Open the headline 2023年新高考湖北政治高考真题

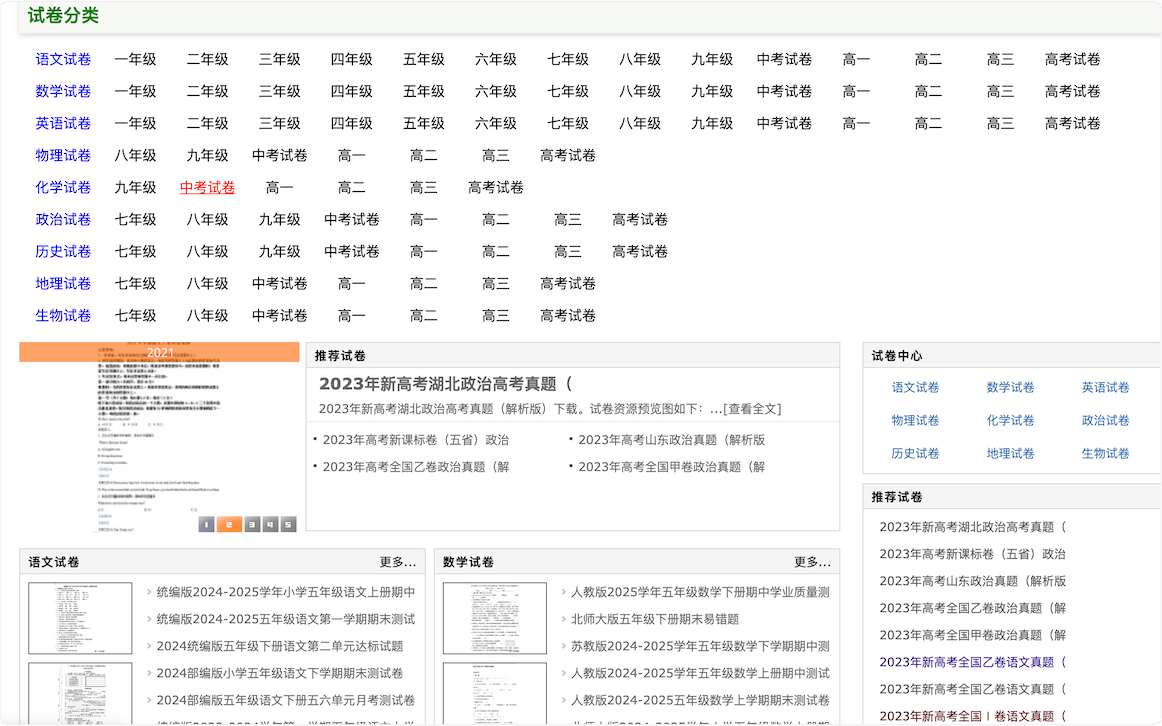(445, 384)
